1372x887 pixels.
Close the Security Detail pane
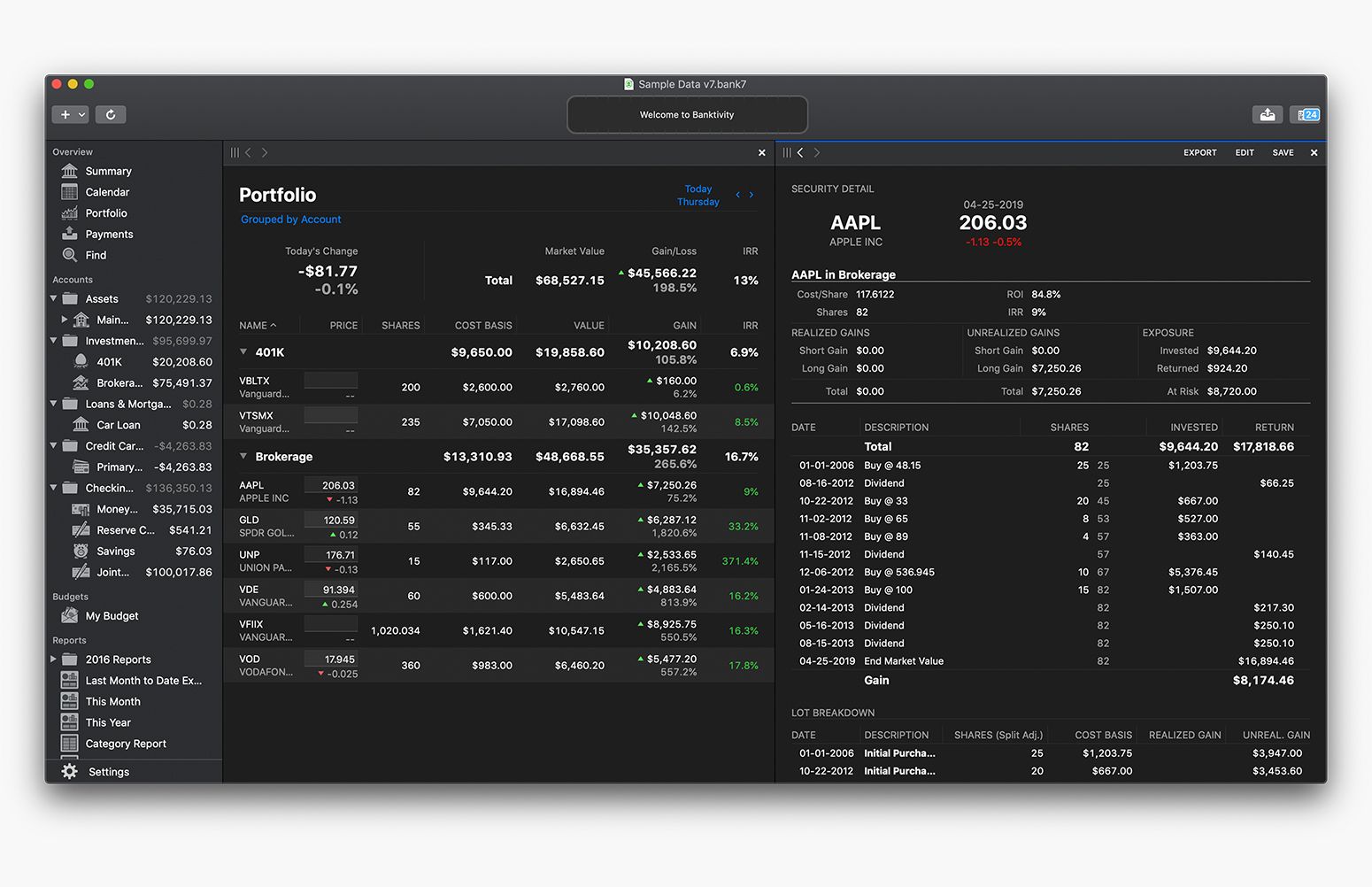coord(1314,152)
